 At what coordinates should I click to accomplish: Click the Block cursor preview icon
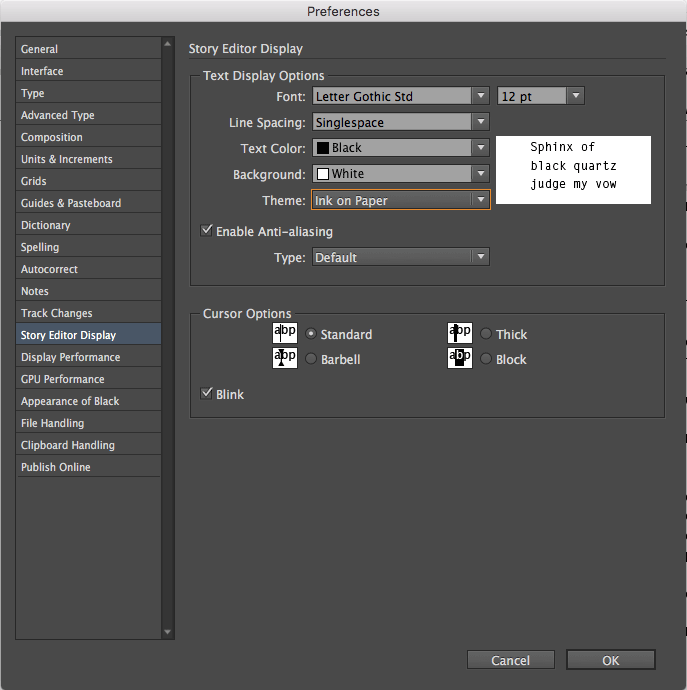click(x=460, y=358)
